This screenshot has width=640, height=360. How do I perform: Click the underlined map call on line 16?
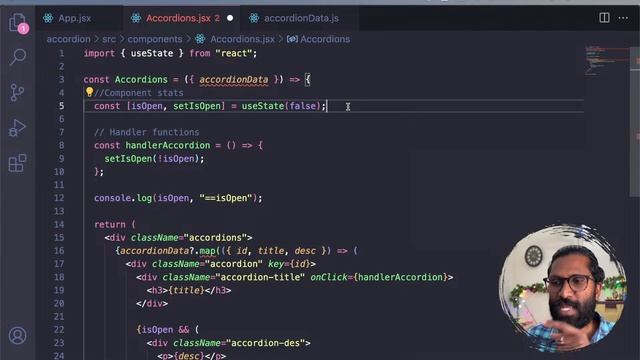point(207,251)
